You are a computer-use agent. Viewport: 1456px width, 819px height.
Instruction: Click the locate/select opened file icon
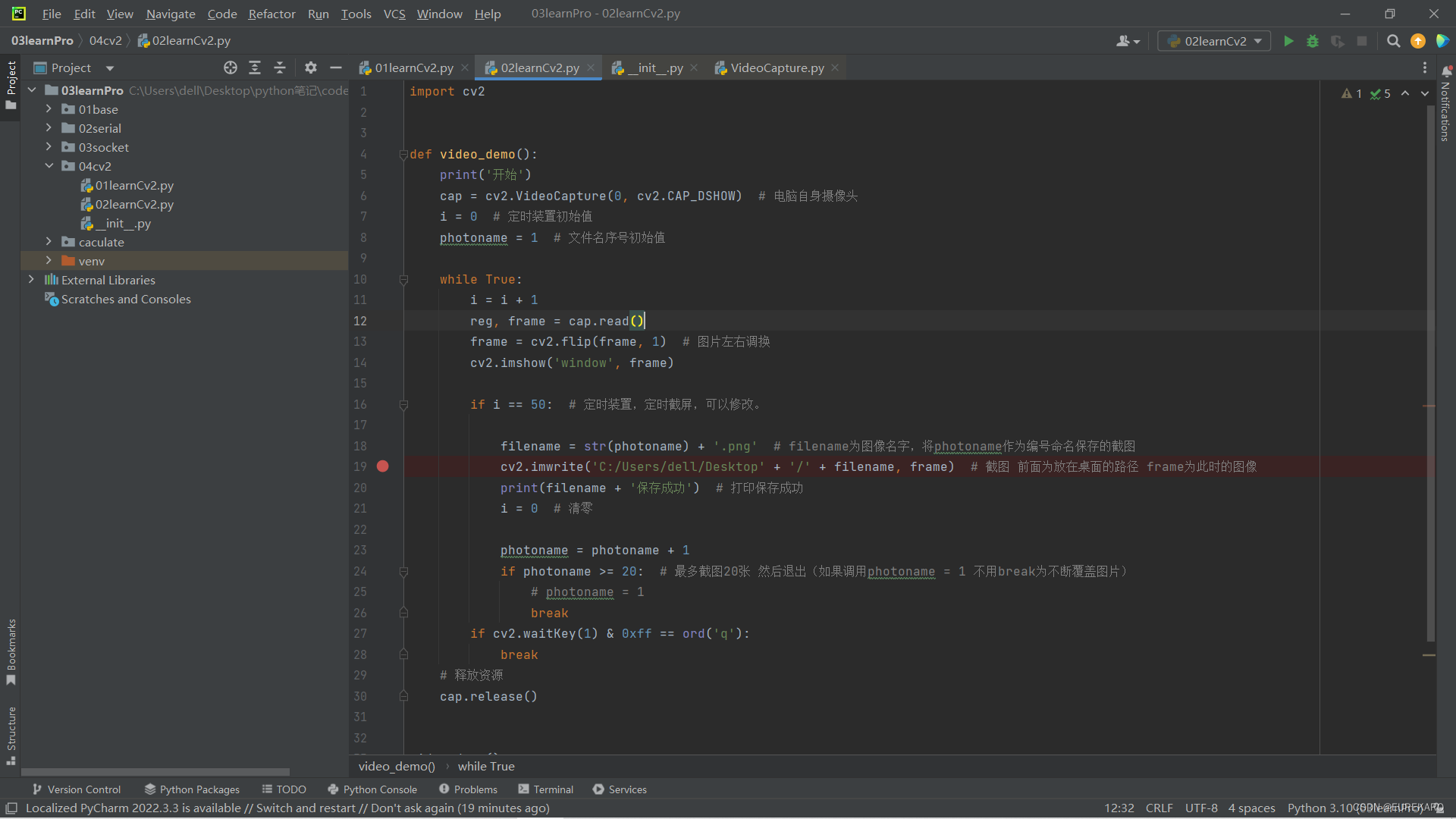(x=231, y=67)
